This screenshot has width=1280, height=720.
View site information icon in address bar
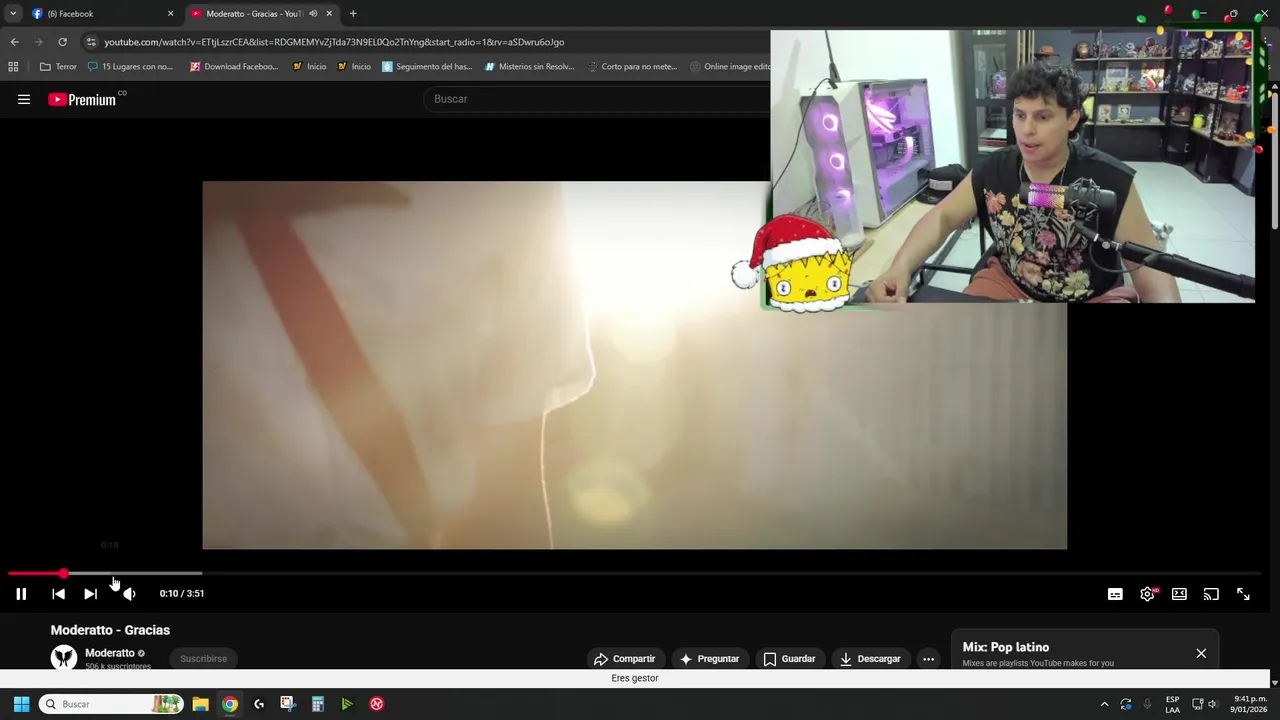(91, 42)
